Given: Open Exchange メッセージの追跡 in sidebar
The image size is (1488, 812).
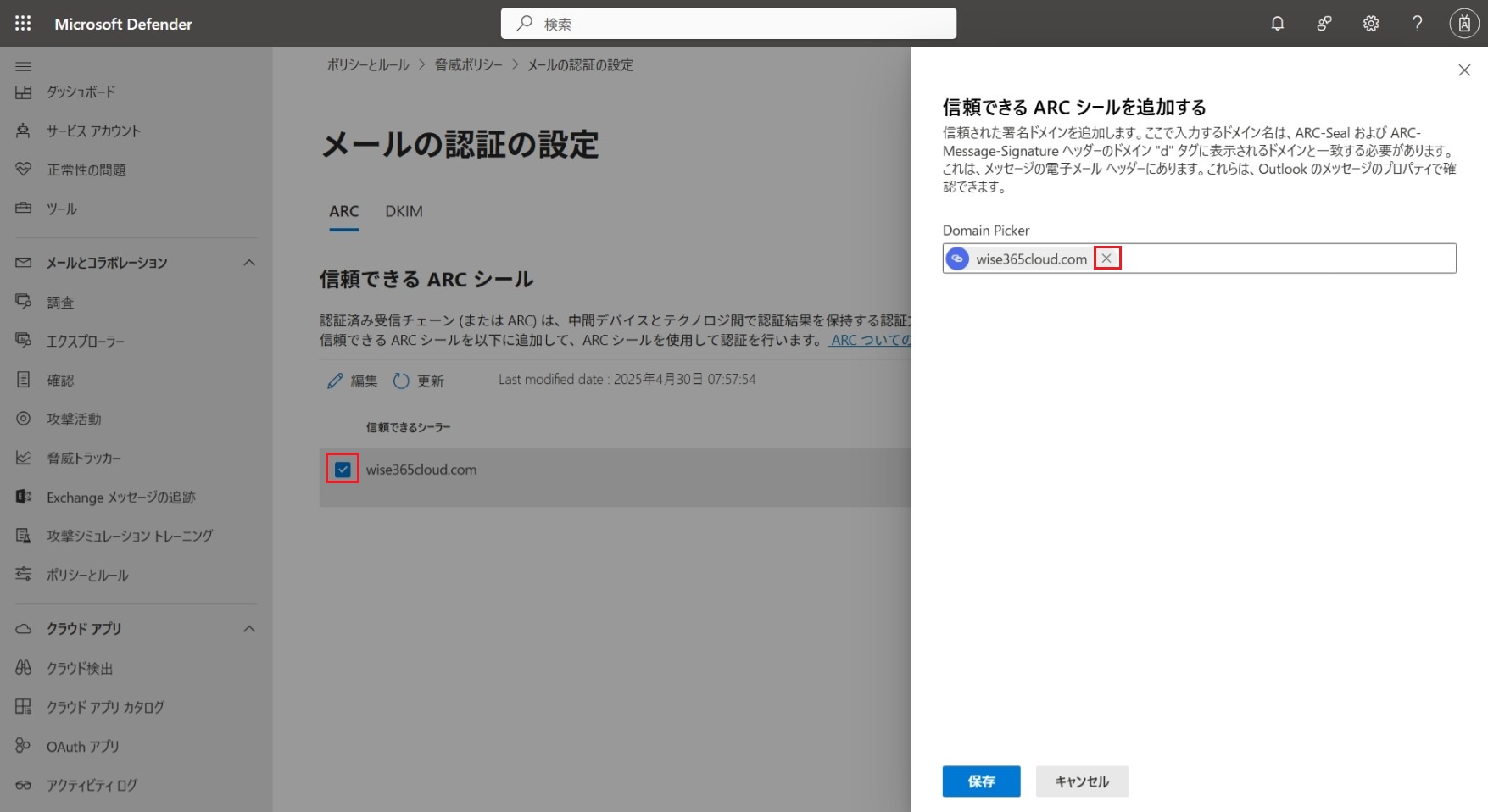Looking at the screenshot, I should pyautogui.click(x=120, y=498).
